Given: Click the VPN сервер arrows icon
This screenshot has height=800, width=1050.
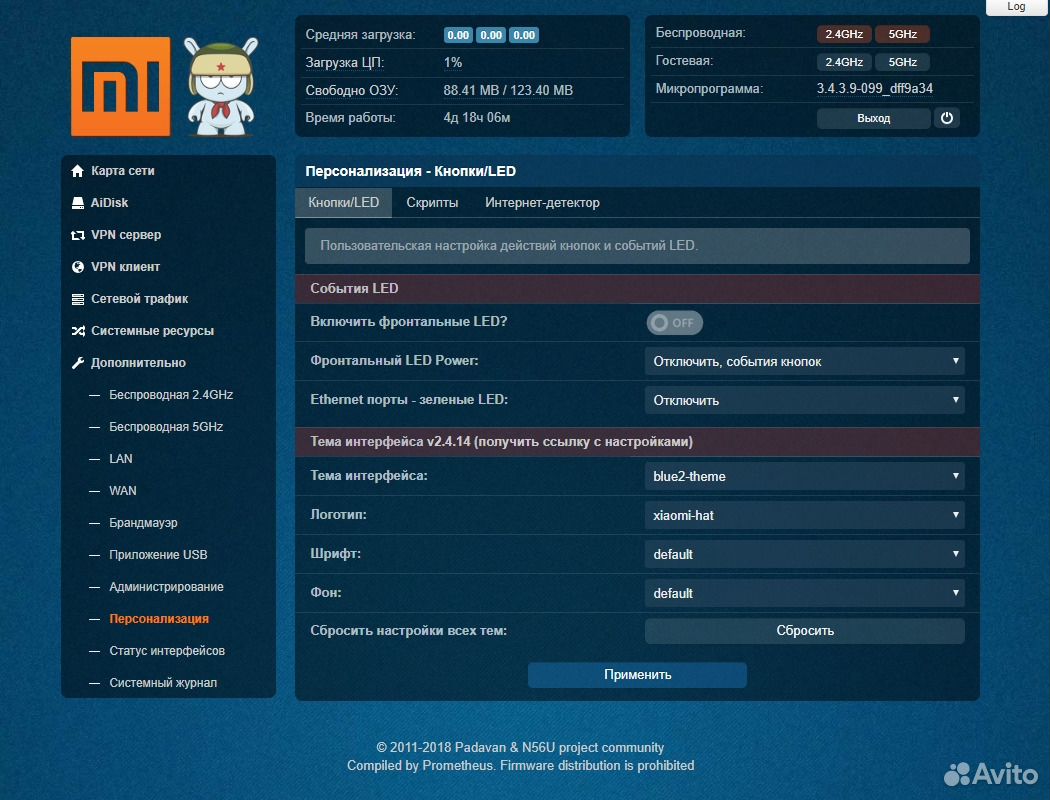Looking at the screenshot, I should (78, 235).
